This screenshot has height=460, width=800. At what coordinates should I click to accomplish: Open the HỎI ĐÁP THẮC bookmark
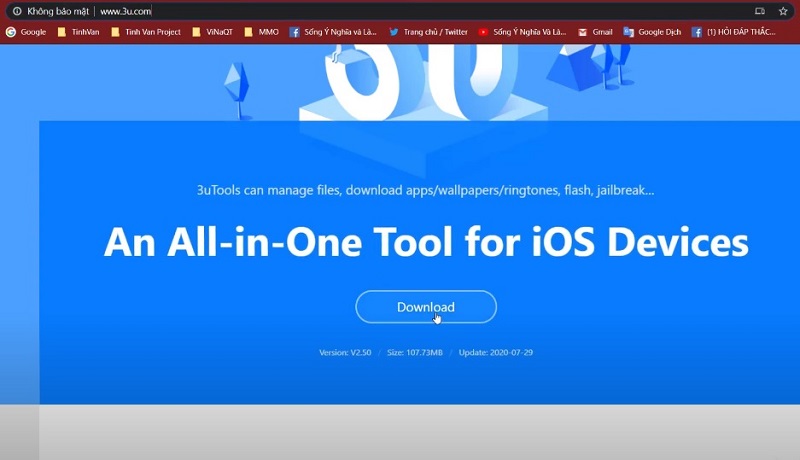pyautogui.click(x=734, y=32)
